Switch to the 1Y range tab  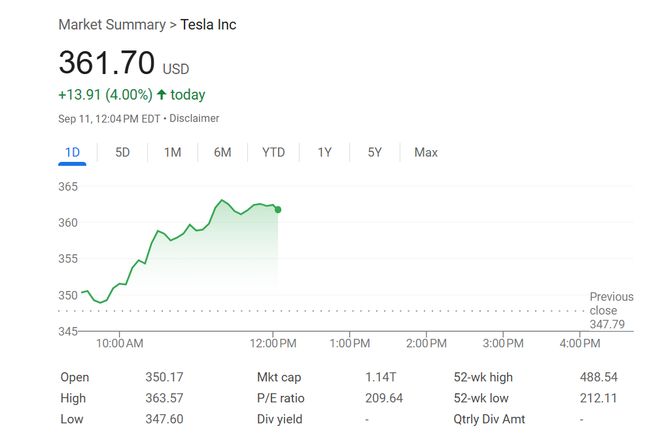324,152
